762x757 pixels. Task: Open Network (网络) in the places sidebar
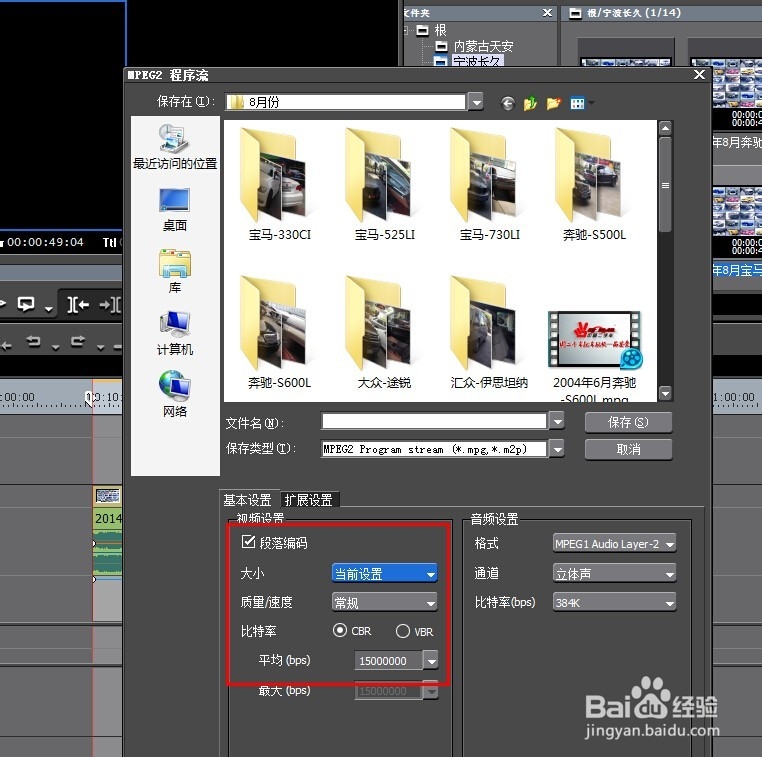tap(174, 394)
